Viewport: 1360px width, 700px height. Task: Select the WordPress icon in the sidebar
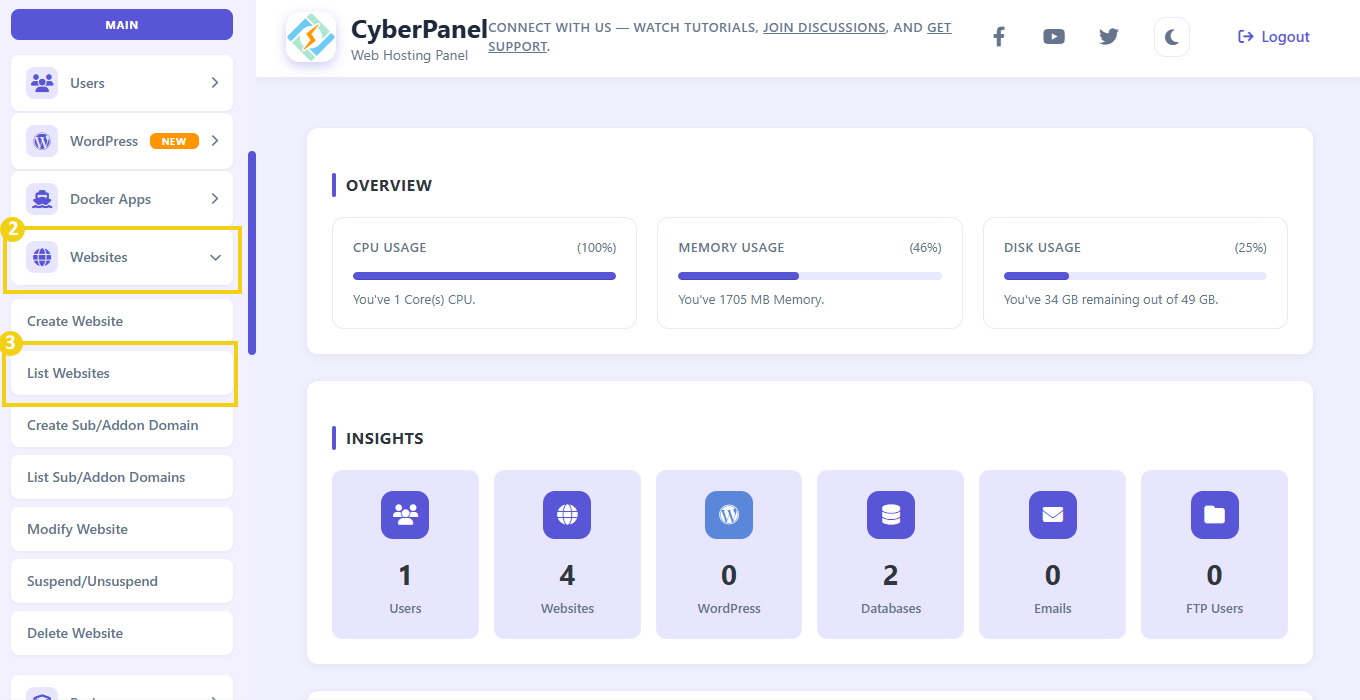42,140
